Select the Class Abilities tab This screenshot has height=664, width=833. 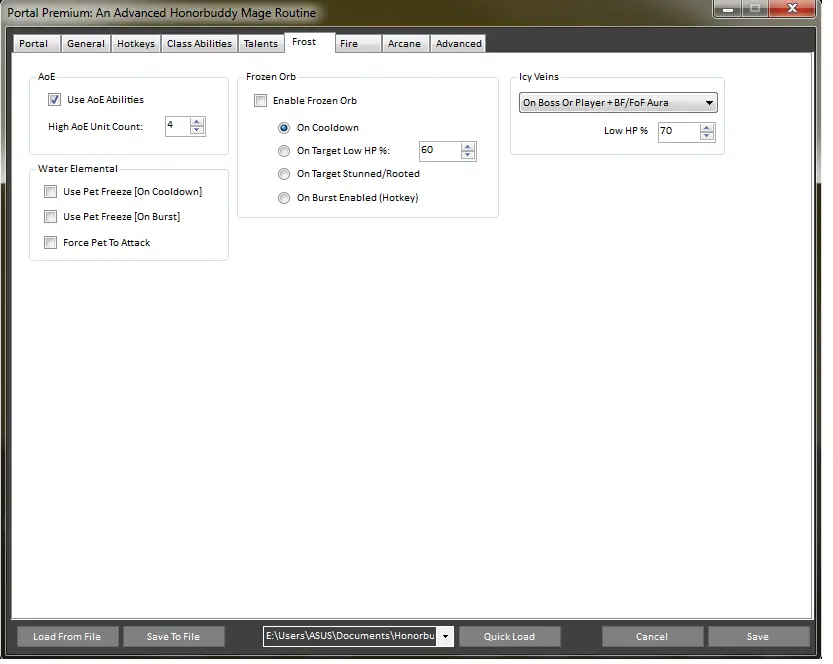tap(199, 44)
